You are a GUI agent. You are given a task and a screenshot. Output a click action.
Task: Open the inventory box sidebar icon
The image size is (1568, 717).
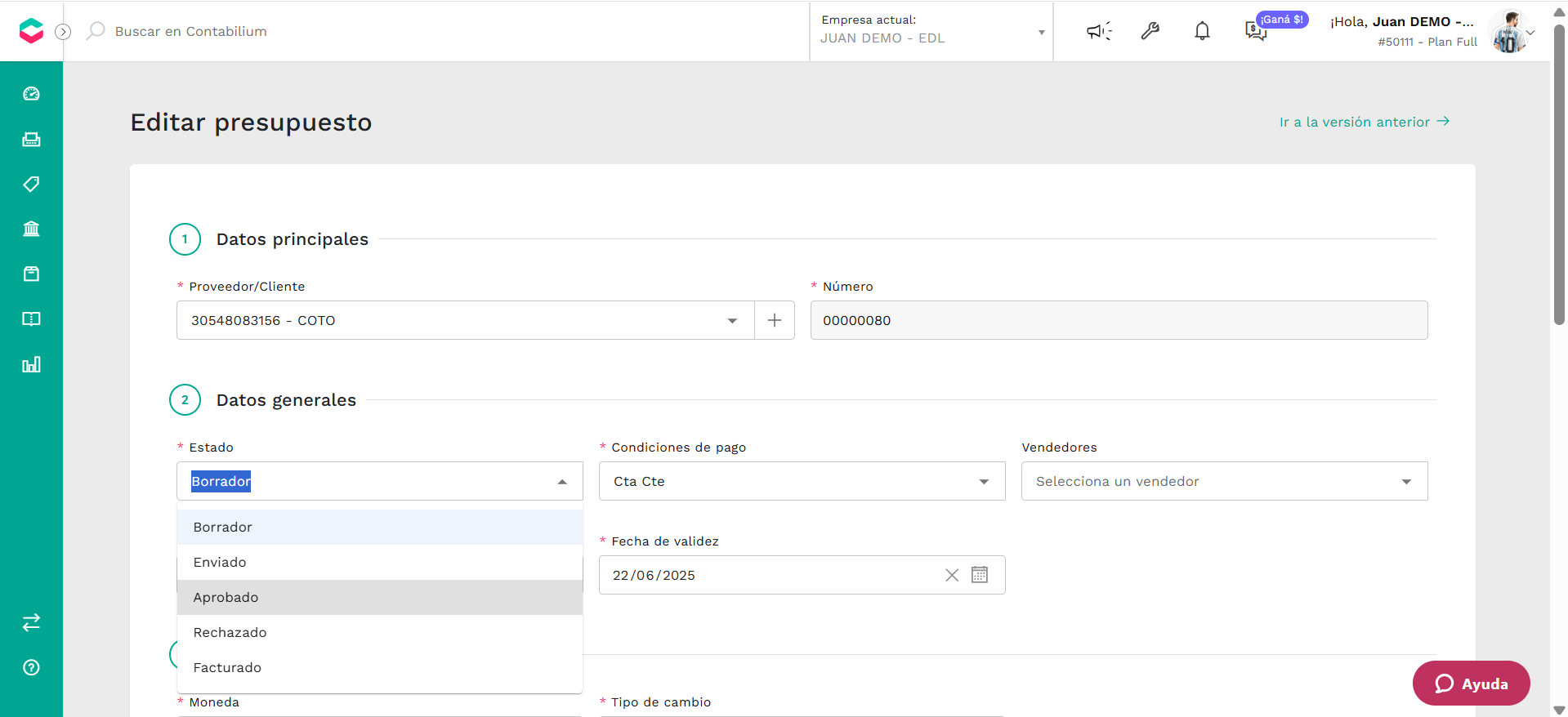(x=31, y=274)
